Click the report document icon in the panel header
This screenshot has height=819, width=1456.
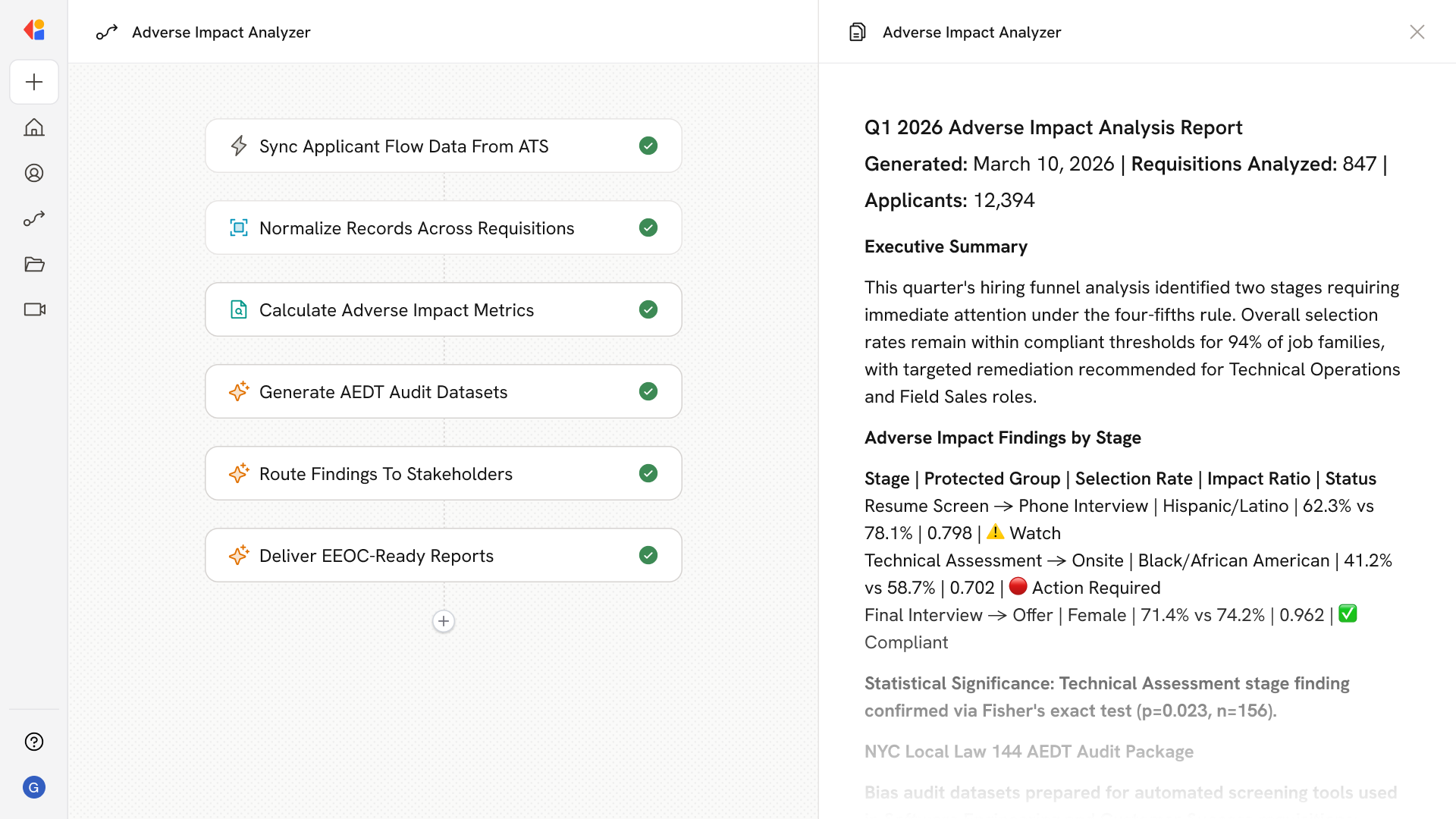coord(858,32)
